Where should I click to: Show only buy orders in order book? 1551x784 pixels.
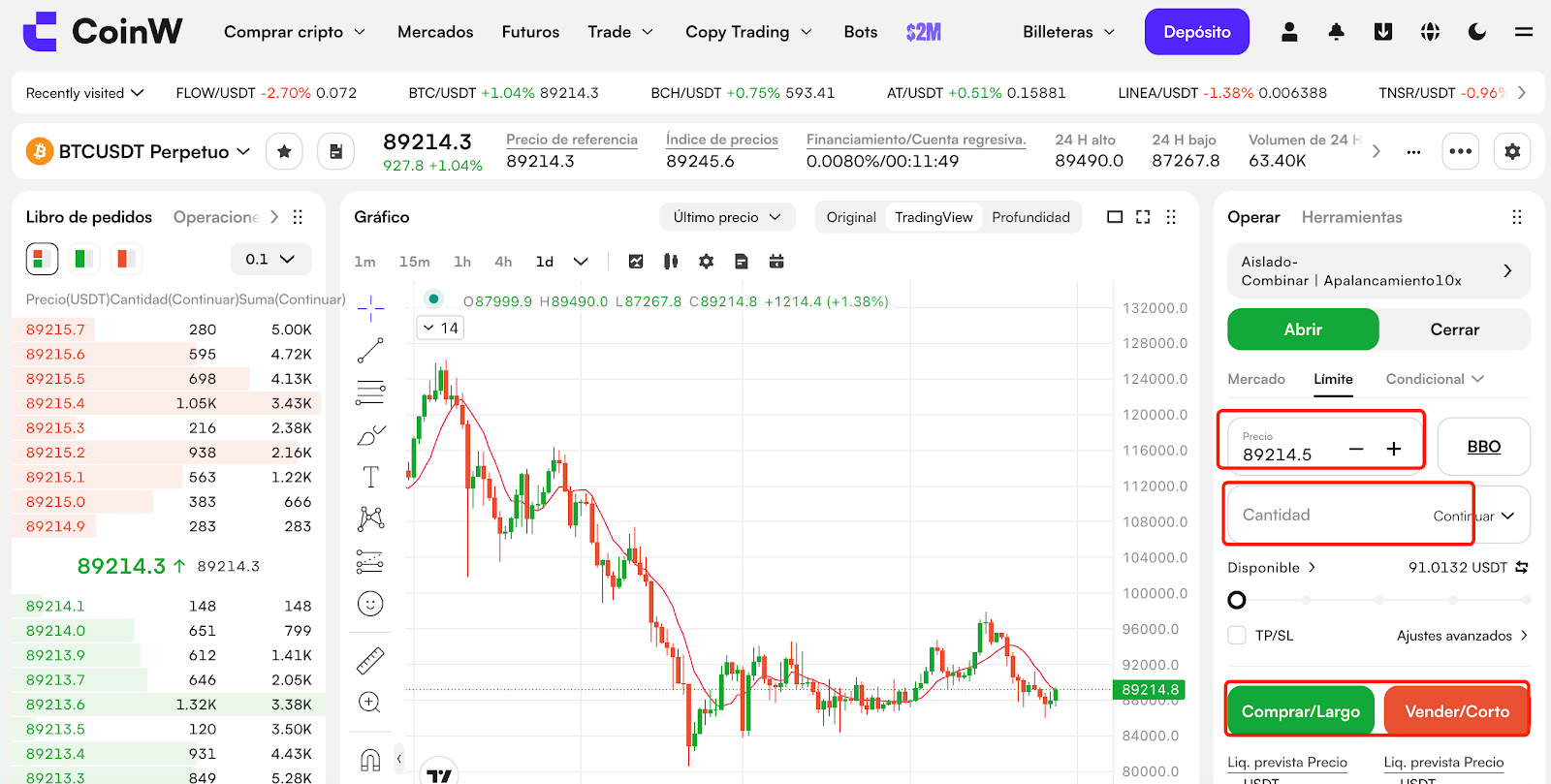click(x=84, y=259)
